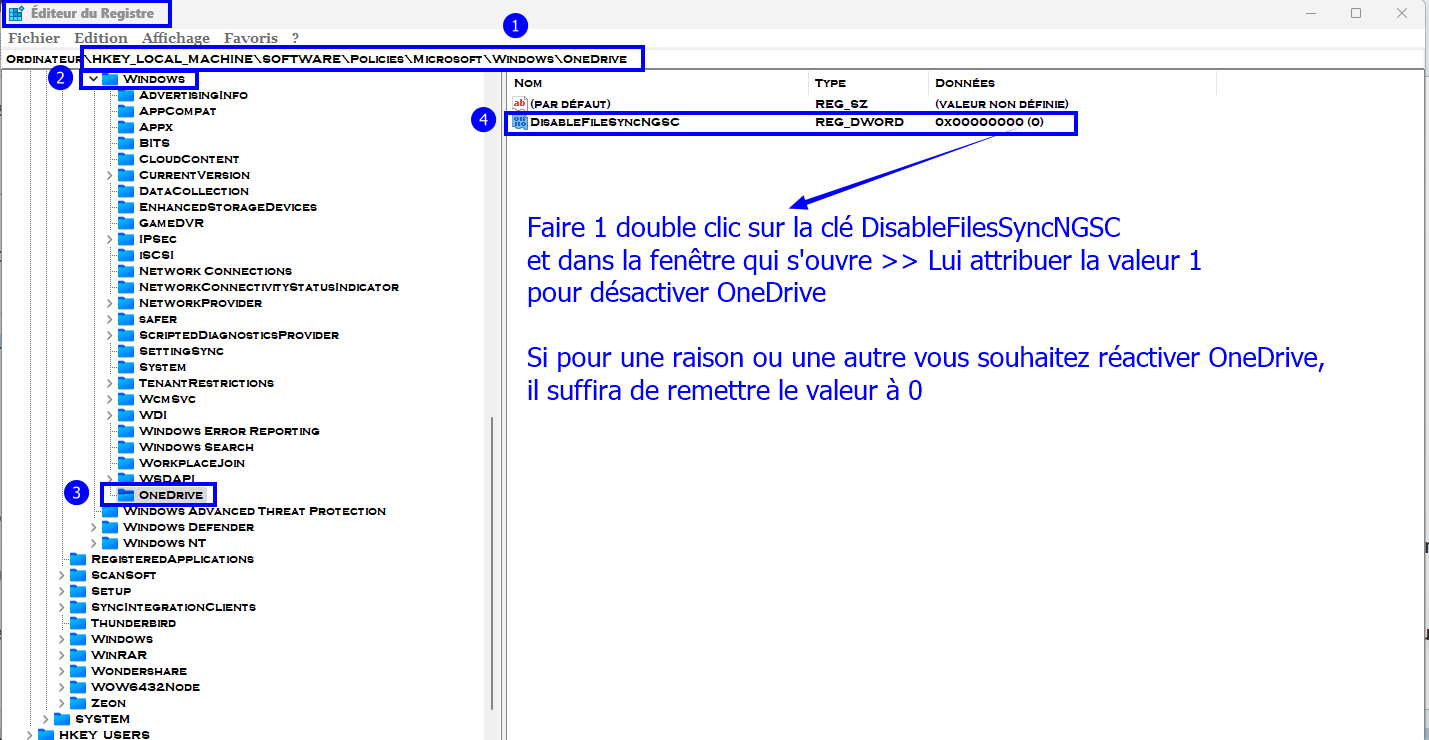Click the EnhancedStorageDevices folder icon
Viewport: 1429px width, 740px height.
(126, 207)
